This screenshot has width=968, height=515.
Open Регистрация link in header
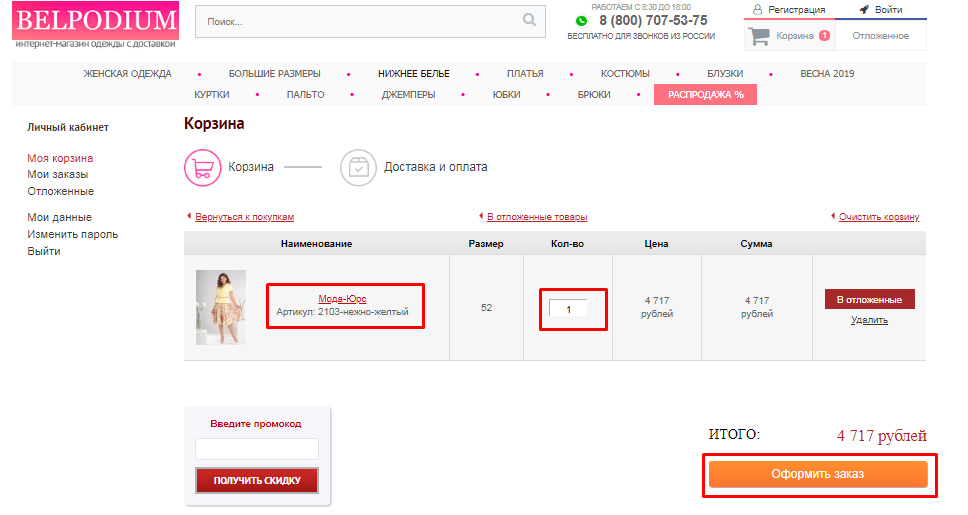(x=789, y=10)
